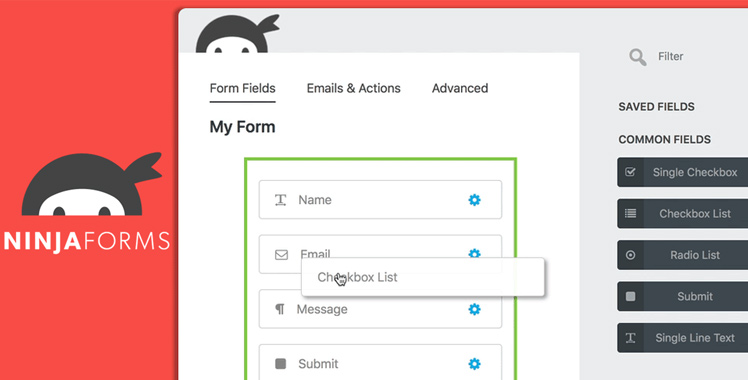This screenshot has height=380, width=748.
Task: Collapse the Common Fields section
Action: 665,140
